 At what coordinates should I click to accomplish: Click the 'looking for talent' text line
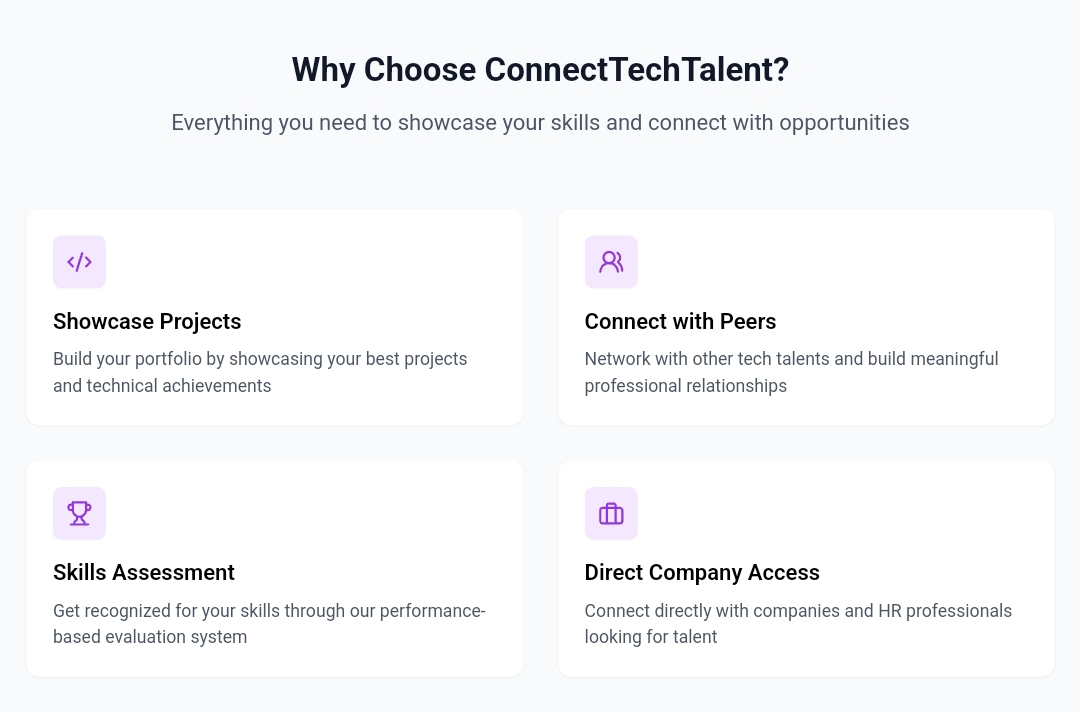651,637
